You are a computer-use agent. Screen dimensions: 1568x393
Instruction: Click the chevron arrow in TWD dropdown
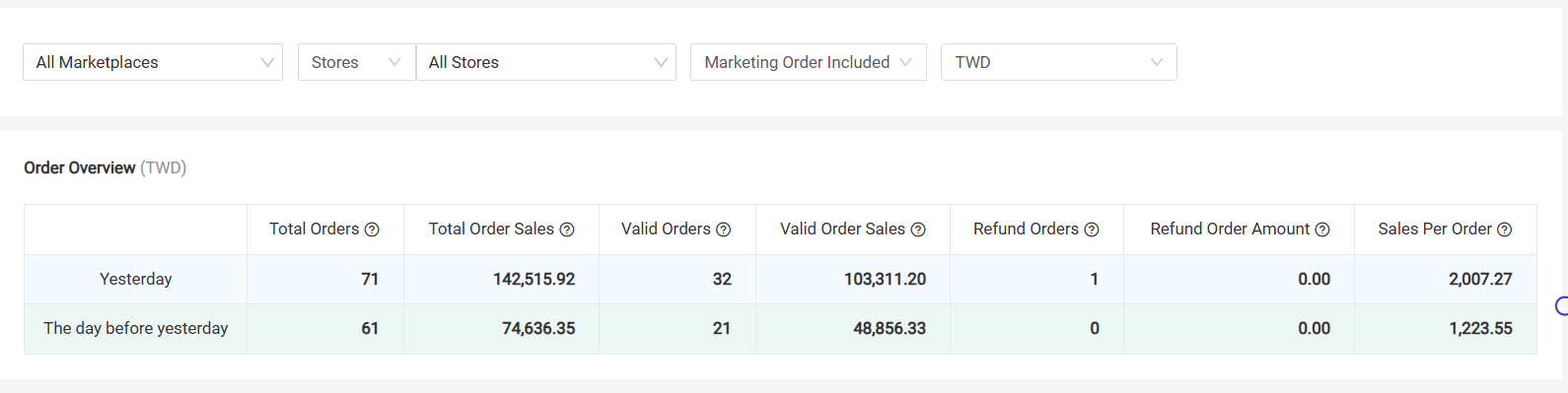[x=1157, y=62]
